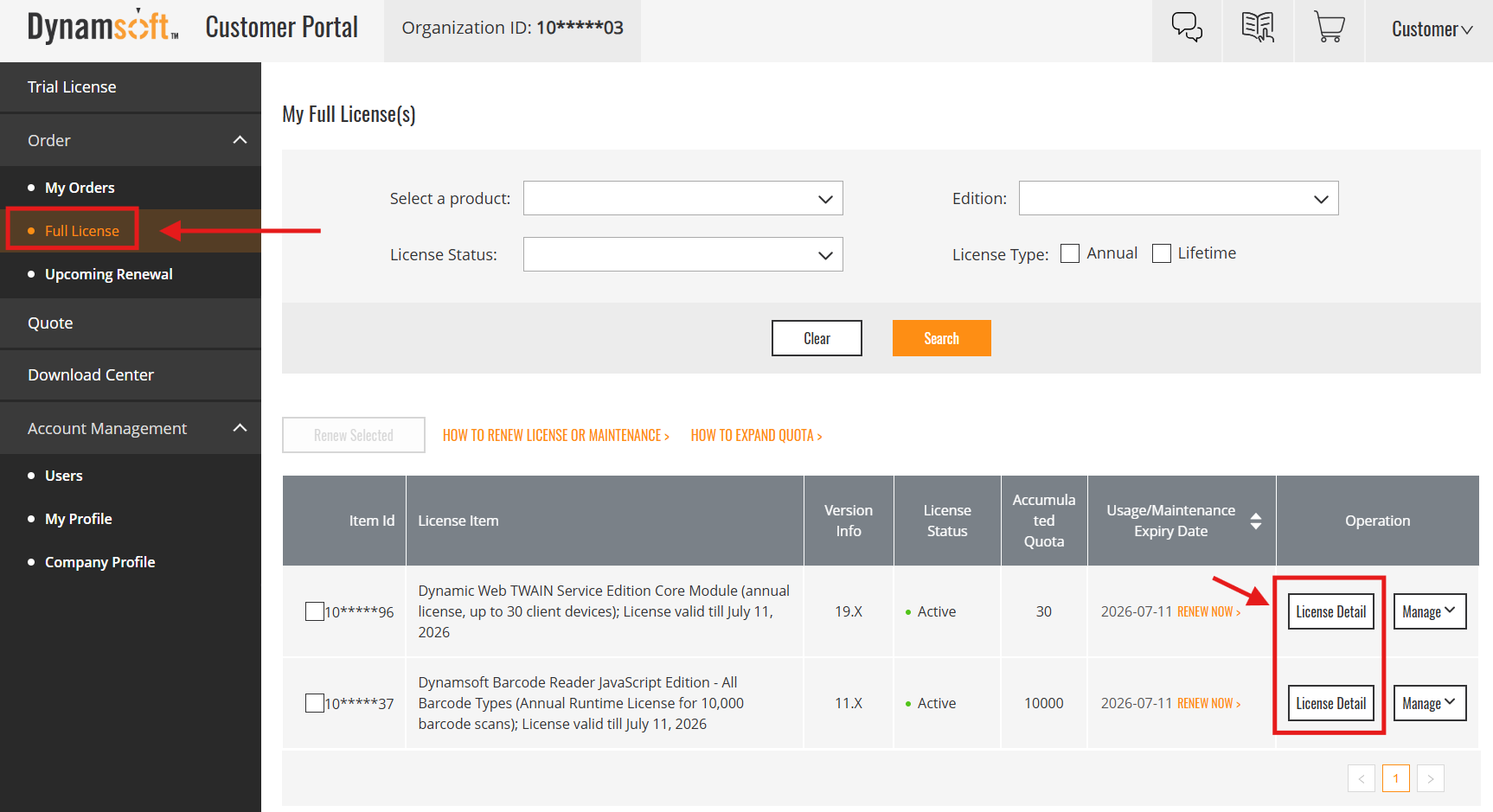Open the shopping cart icon
Screen dimensions: 1493x812
1330,27
